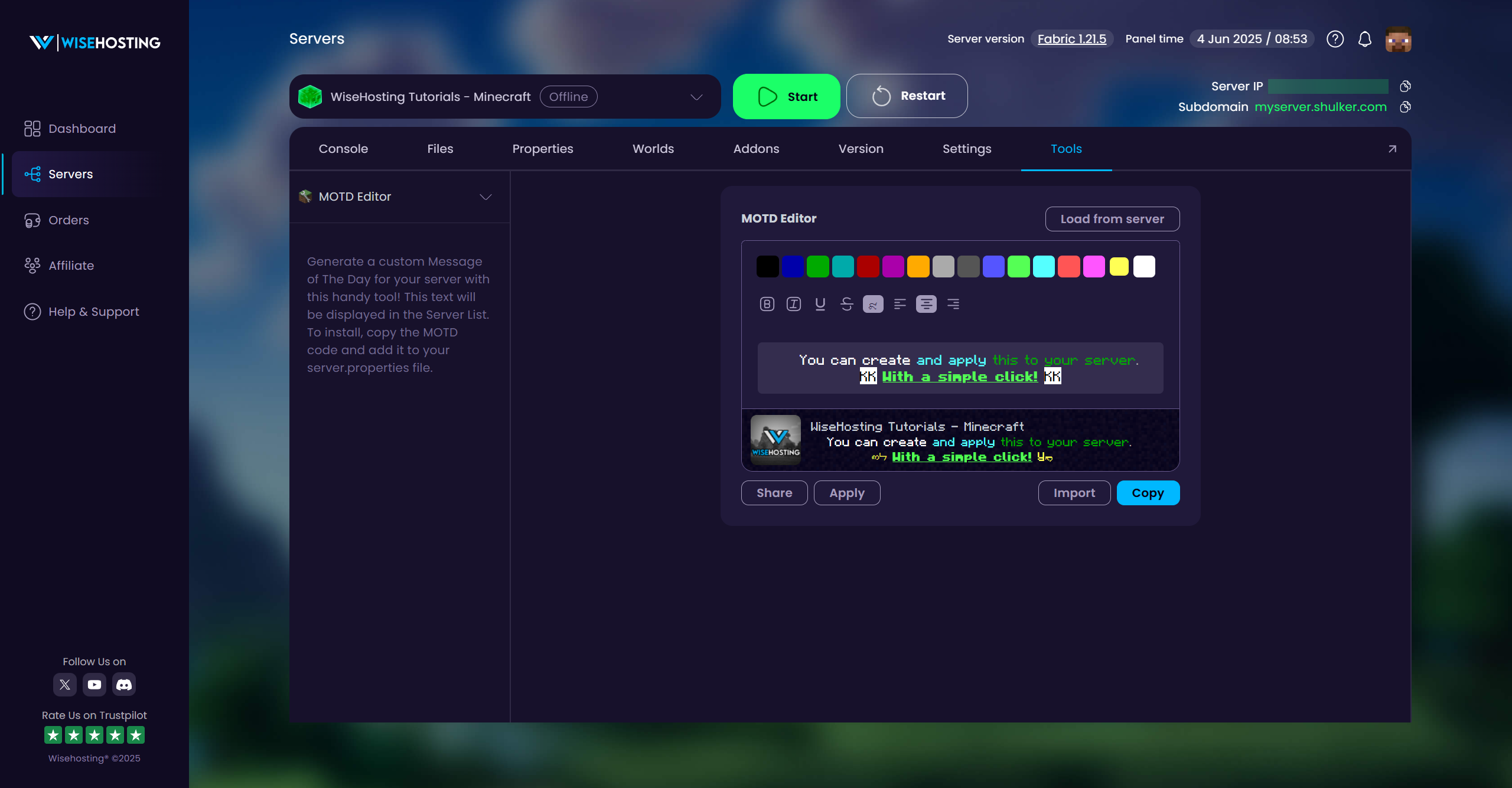This screenshot has width=1512, height=788.
Task: Switch to the Properties tab
Action: pos(543,149)
